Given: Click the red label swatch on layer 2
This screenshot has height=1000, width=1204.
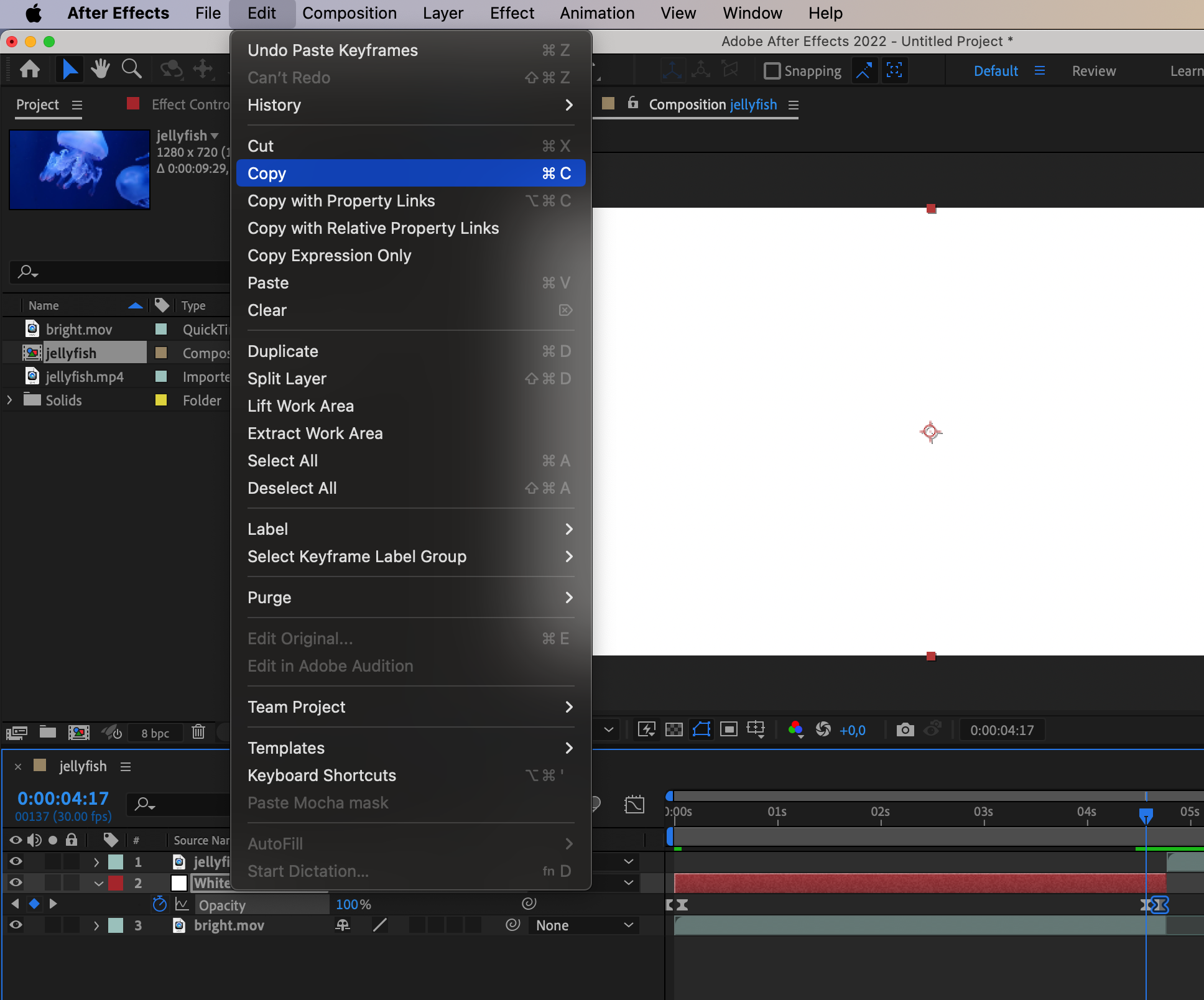Looking at the screenshot, I should click(x=116, y=883).
